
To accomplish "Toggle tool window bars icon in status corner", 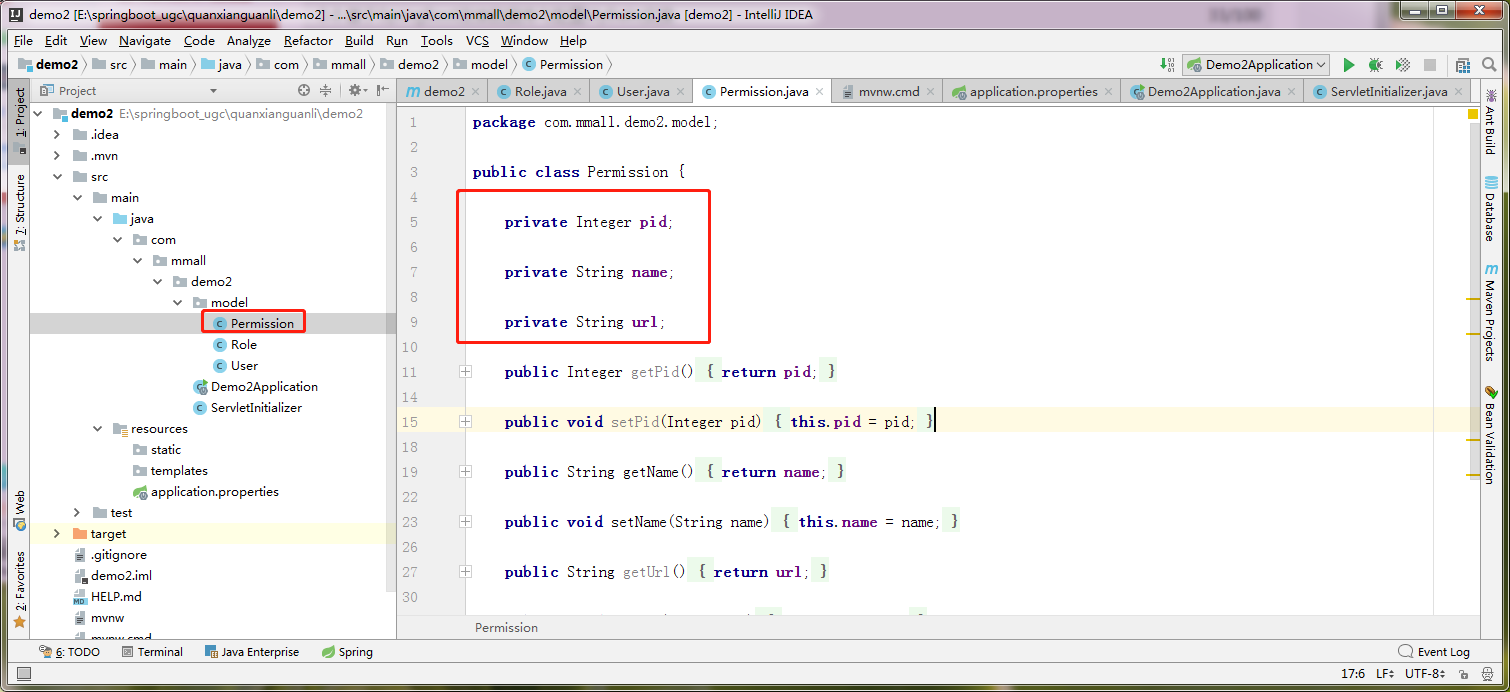I will 23,675.
